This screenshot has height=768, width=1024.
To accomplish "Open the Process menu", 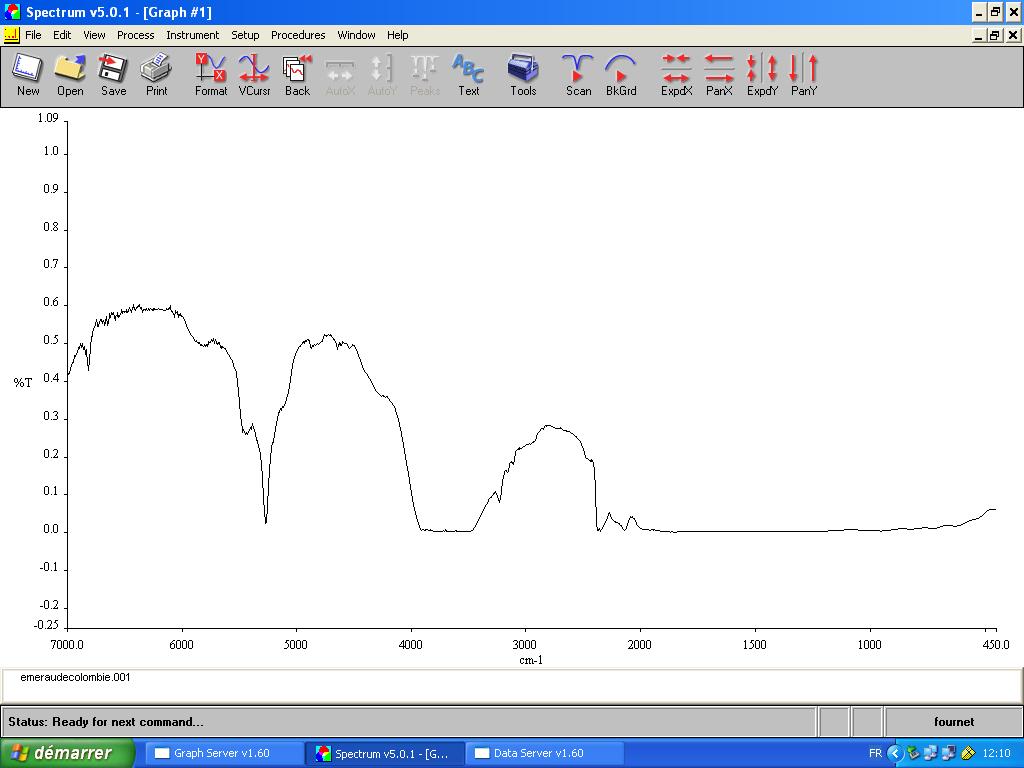I will (x=135, y=35).
